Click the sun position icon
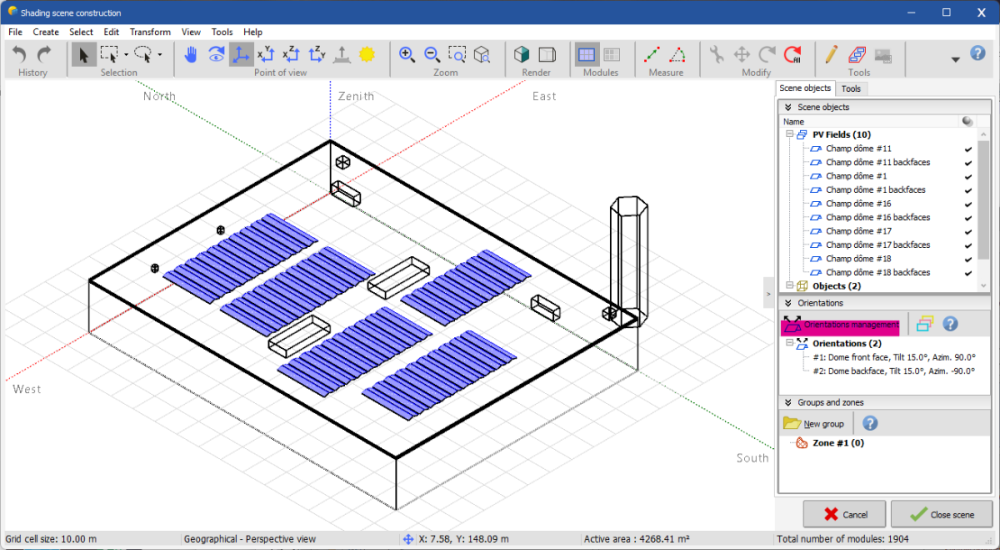This screenshot has height=550, width=1000. pos(367,55)
